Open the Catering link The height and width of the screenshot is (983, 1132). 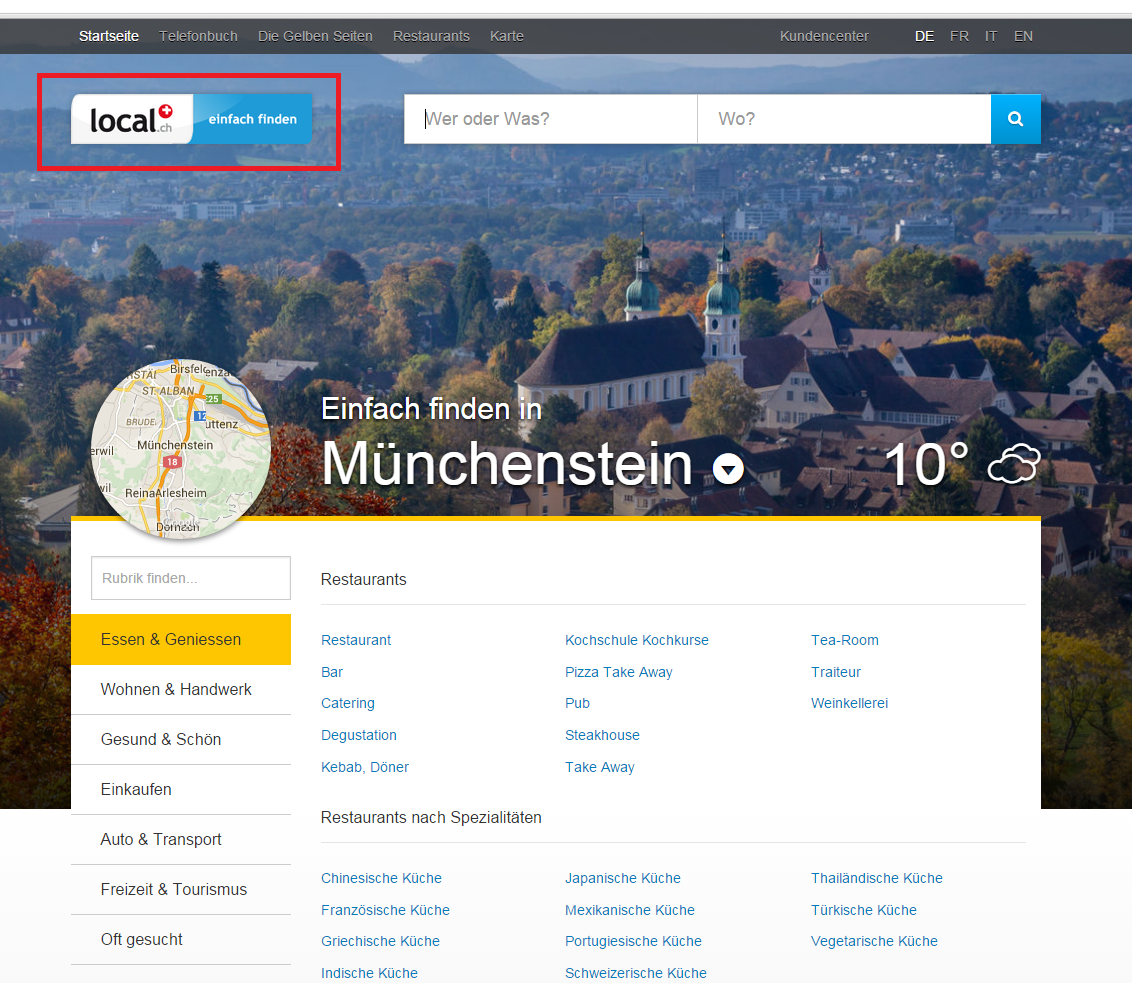[348, 703]
